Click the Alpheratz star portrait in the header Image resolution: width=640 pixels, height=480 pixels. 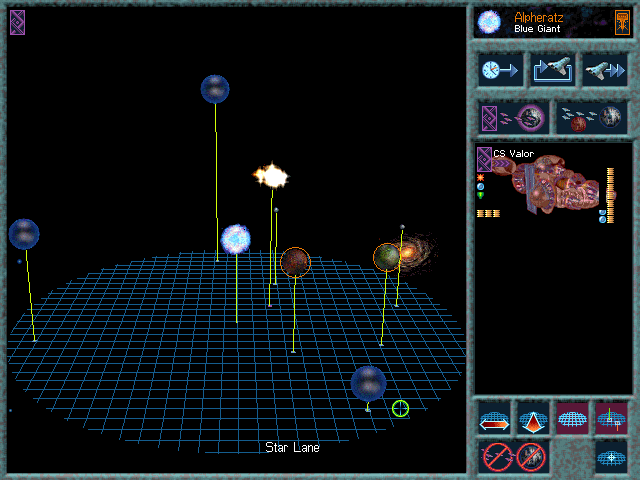click(489, 22)
